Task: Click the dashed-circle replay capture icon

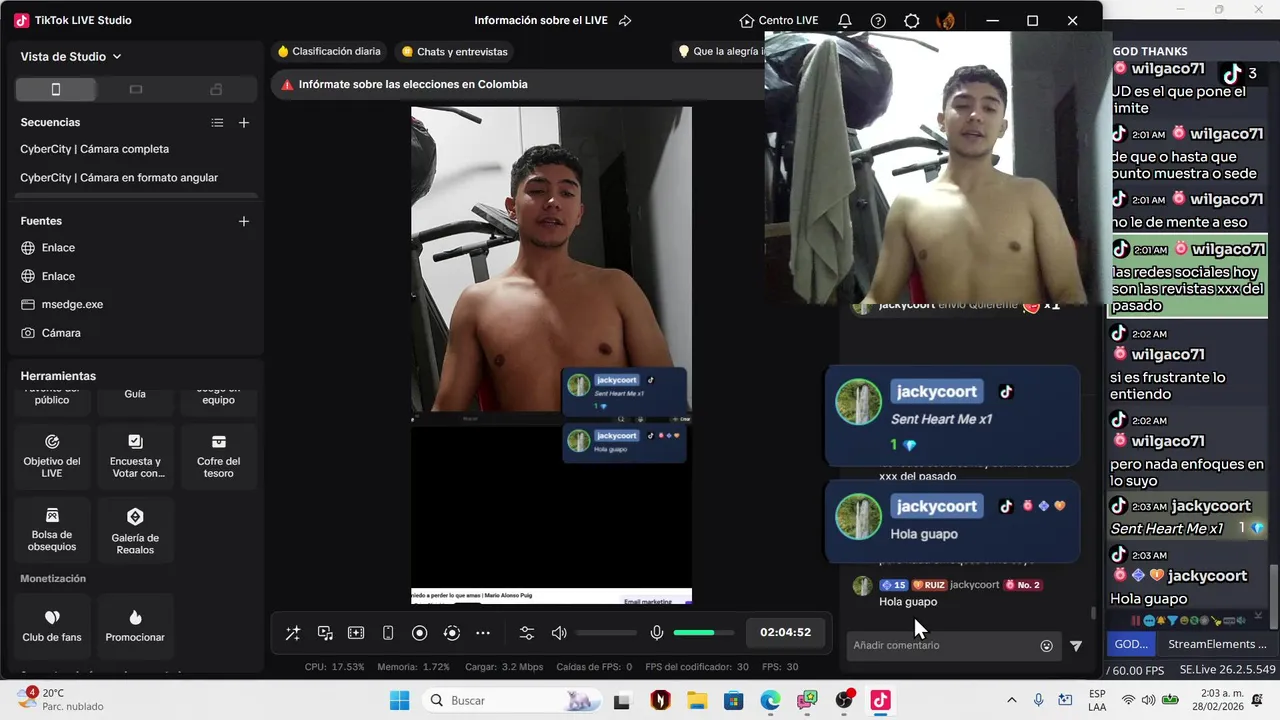Action: point(452,633)
